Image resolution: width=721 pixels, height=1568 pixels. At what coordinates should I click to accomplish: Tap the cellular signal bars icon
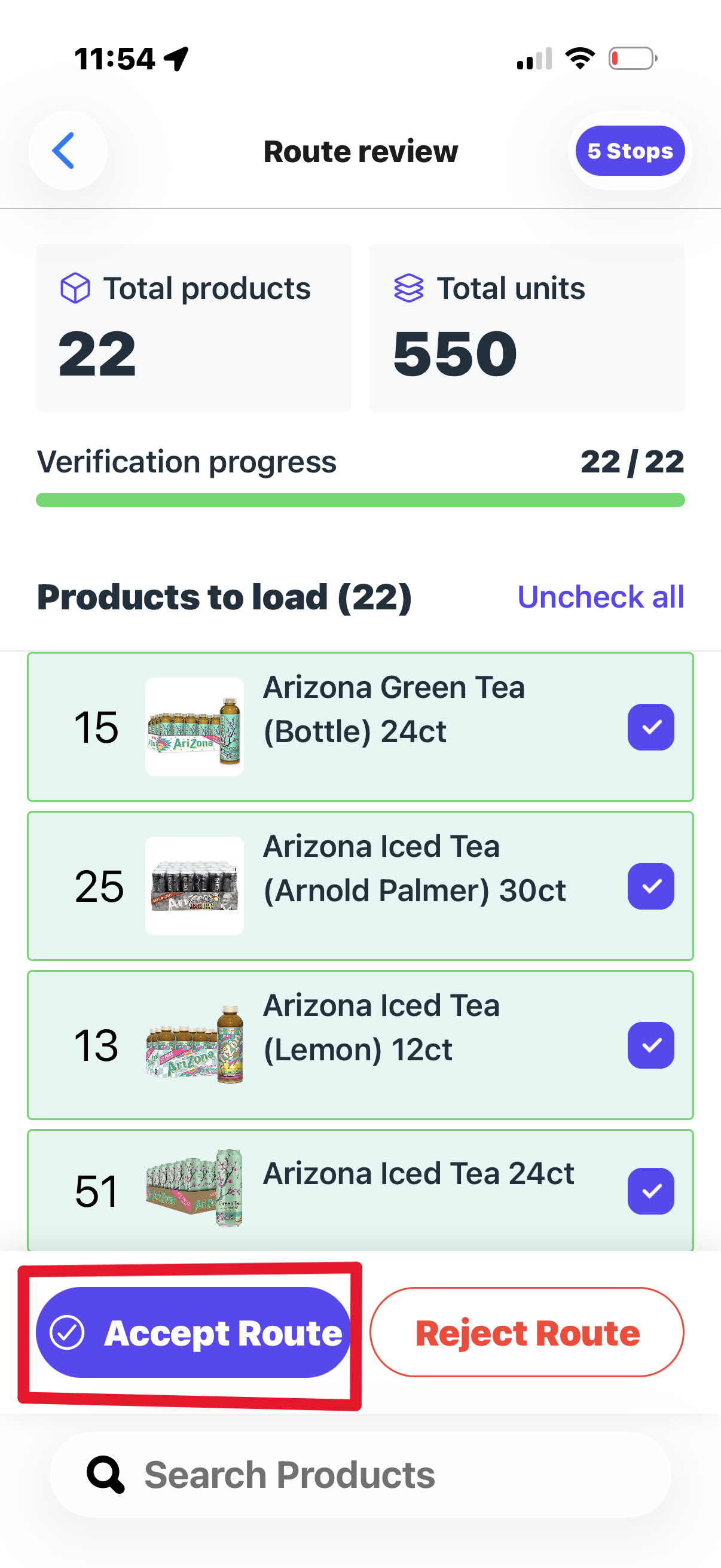point(534,59)
